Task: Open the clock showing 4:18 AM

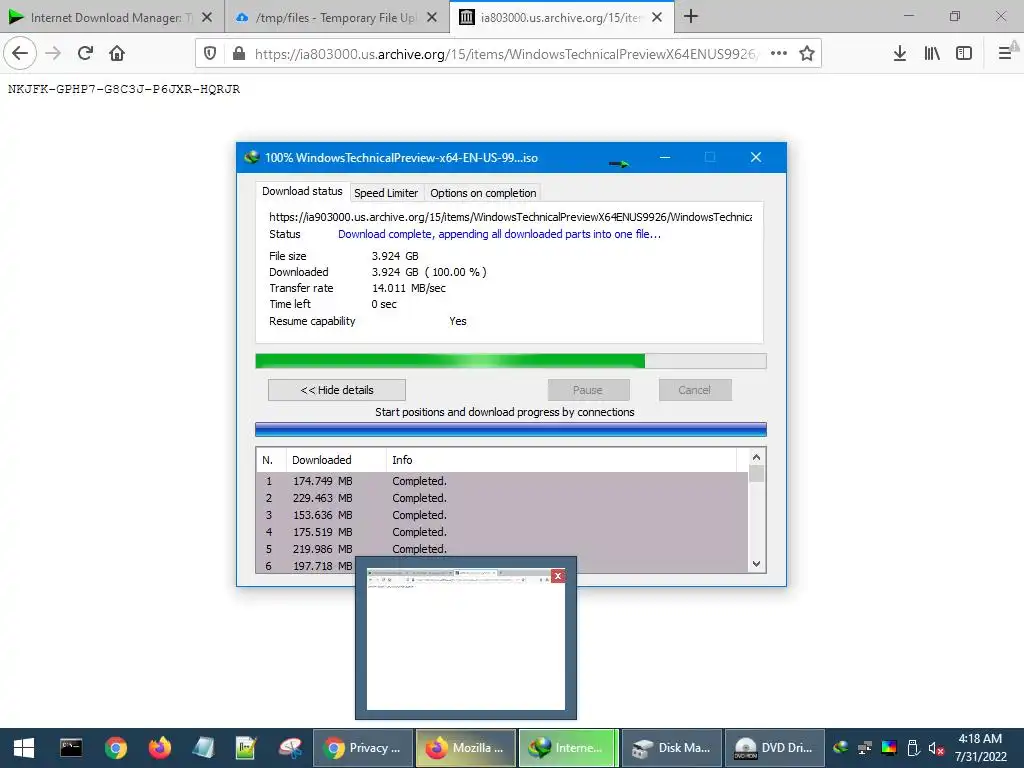Action: tap(980, 748)
